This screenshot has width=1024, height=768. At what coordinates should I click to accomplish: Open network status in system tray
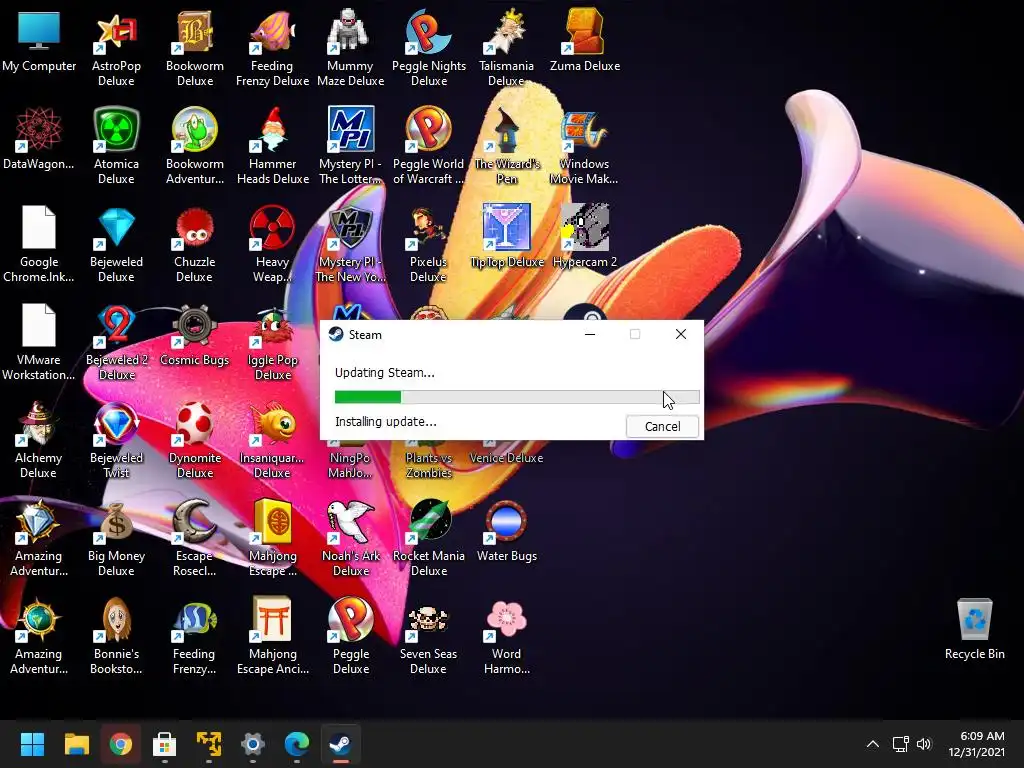901,744
